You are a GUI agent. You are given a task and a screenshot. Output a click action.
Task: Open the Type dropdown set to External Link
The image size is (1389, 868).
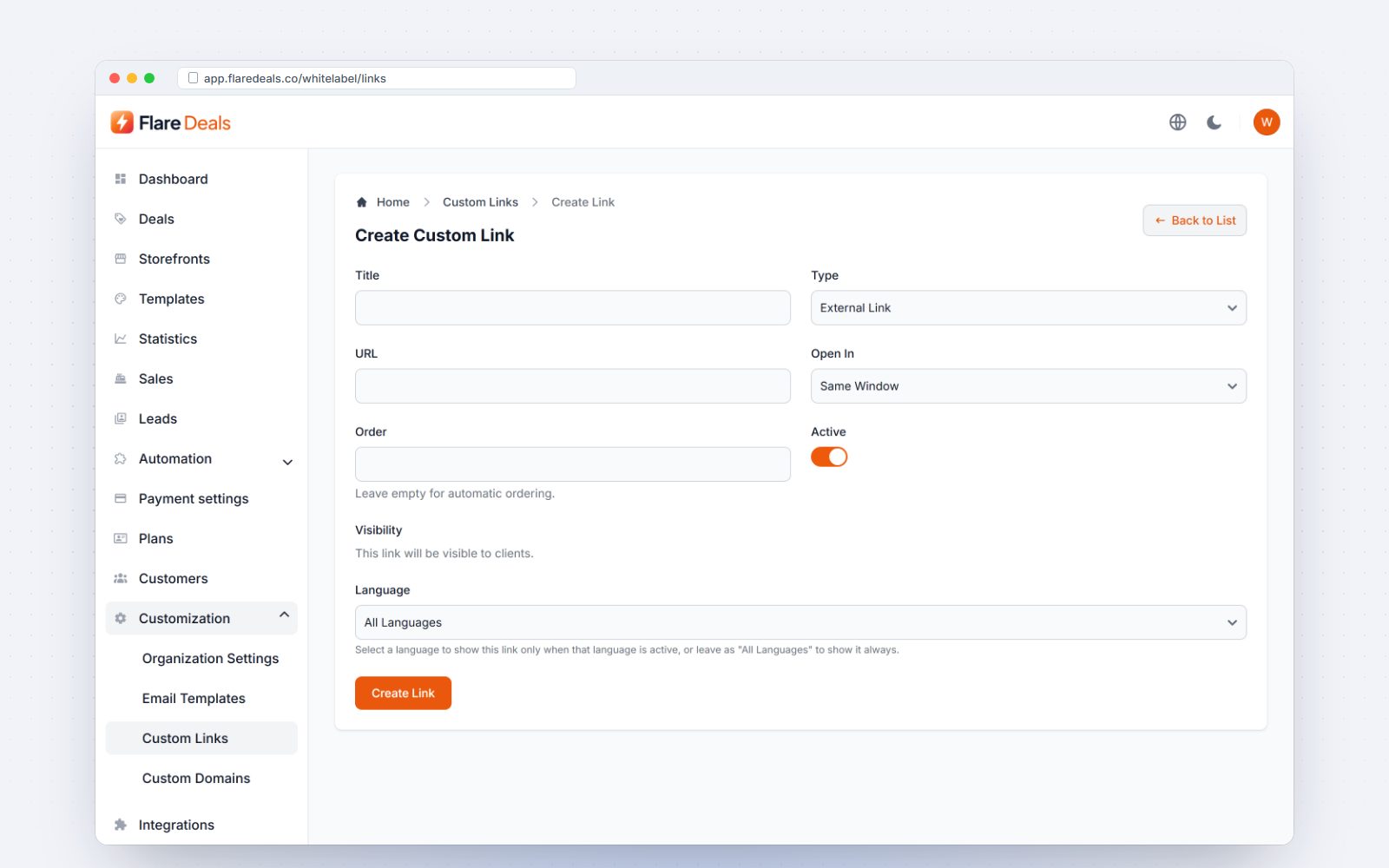(1028, 308)
